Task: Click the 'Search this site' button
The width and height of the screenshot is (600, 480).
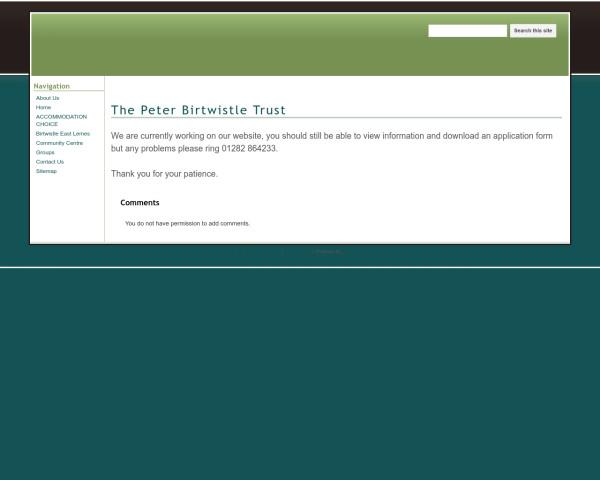Action: tap(533, 31)
